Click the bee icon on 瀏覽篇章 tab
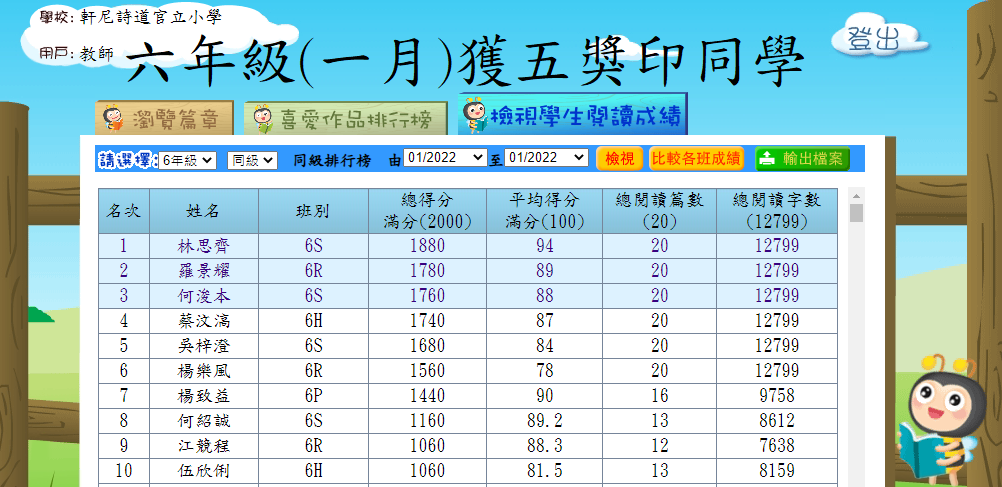Screen dimensions: 1002x487 (x=114, y=119)
